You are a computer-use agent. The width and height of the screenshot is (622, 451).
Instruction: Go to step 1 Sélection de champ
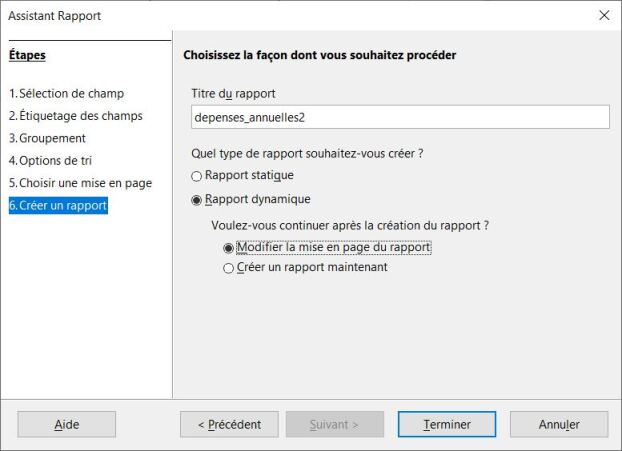(x=71, y=93)
